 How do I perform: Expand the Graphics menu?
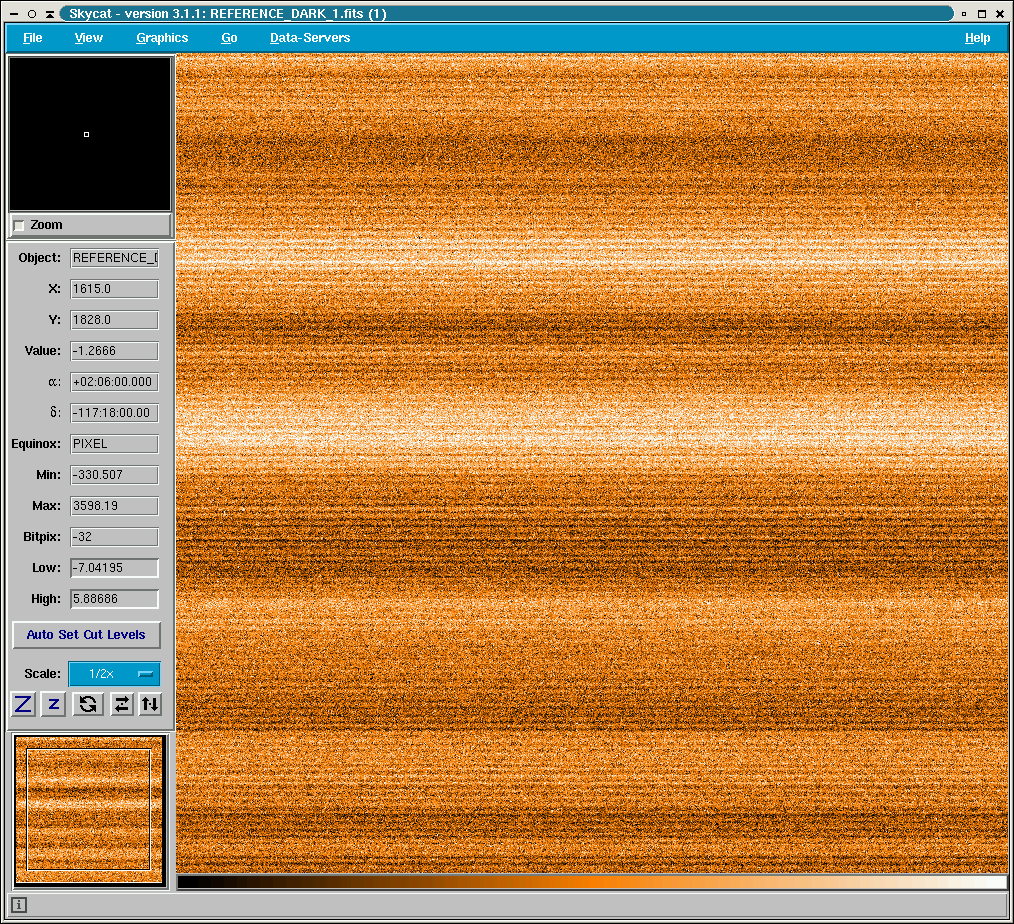click(162, 38)
